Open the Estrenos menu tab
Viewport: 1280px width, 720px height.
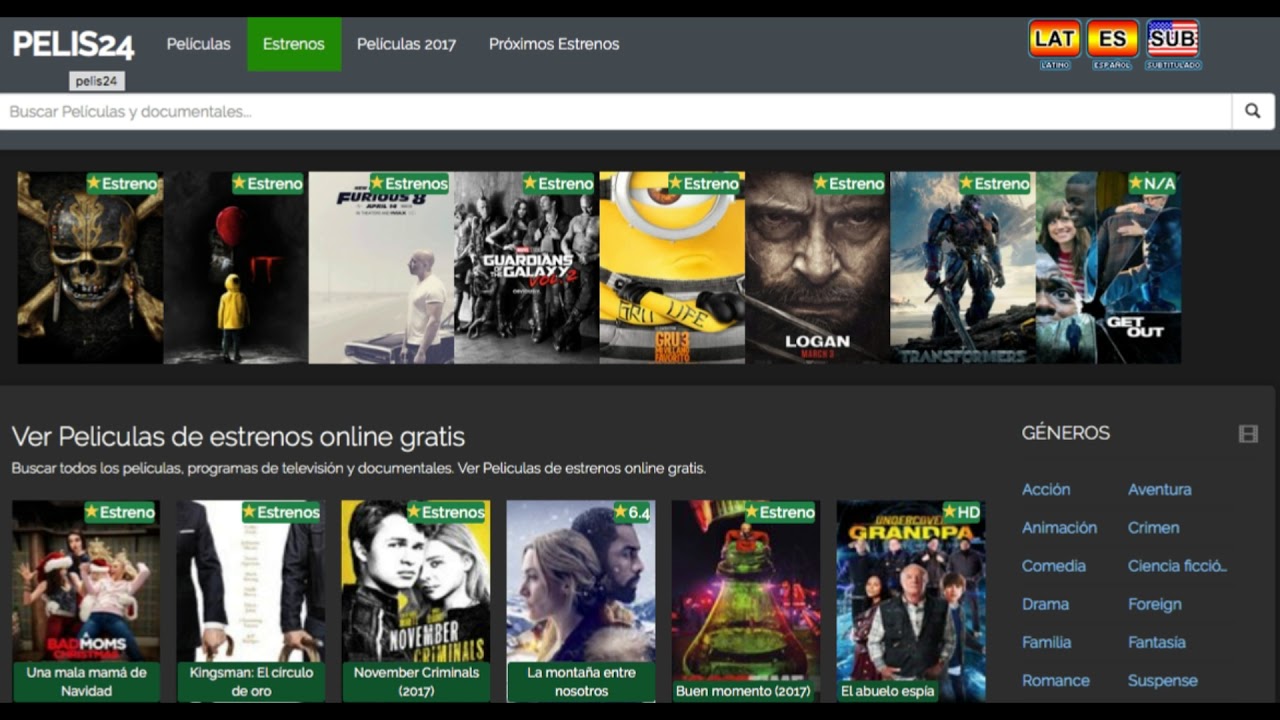[x=294, y=44]
